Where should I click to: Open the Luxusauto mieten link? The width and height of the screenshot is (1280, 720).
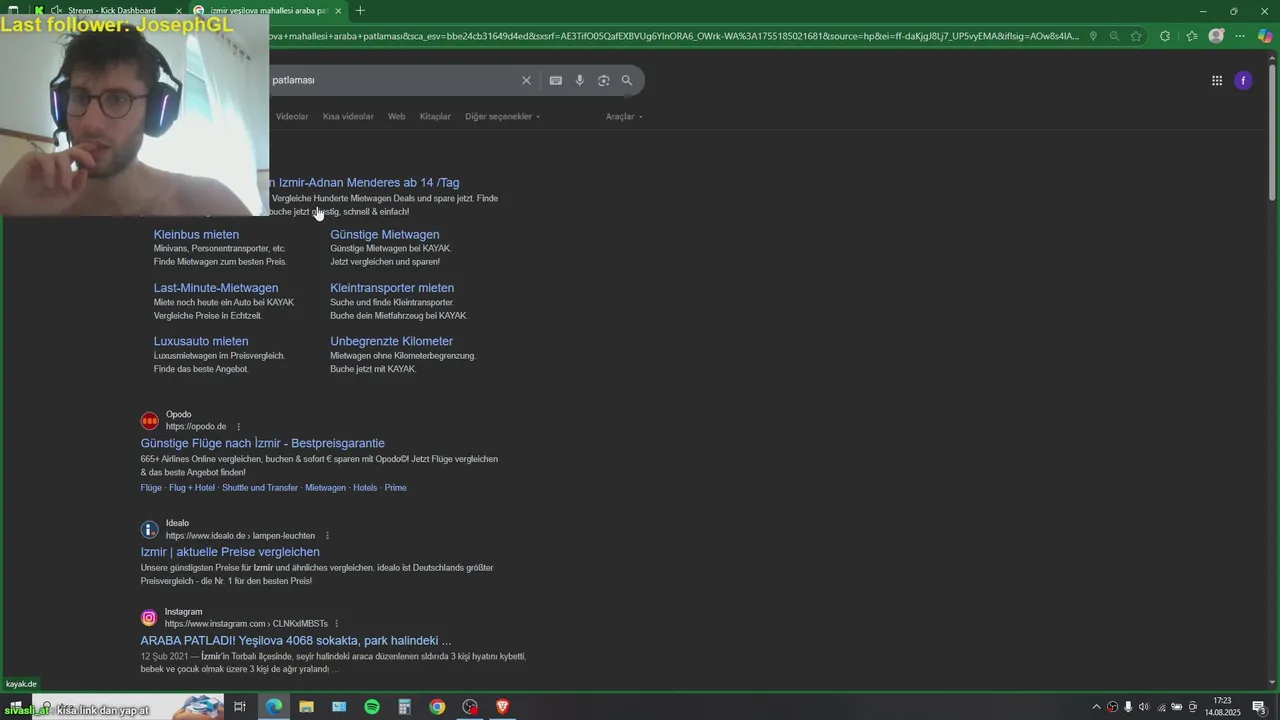[201, 341]
